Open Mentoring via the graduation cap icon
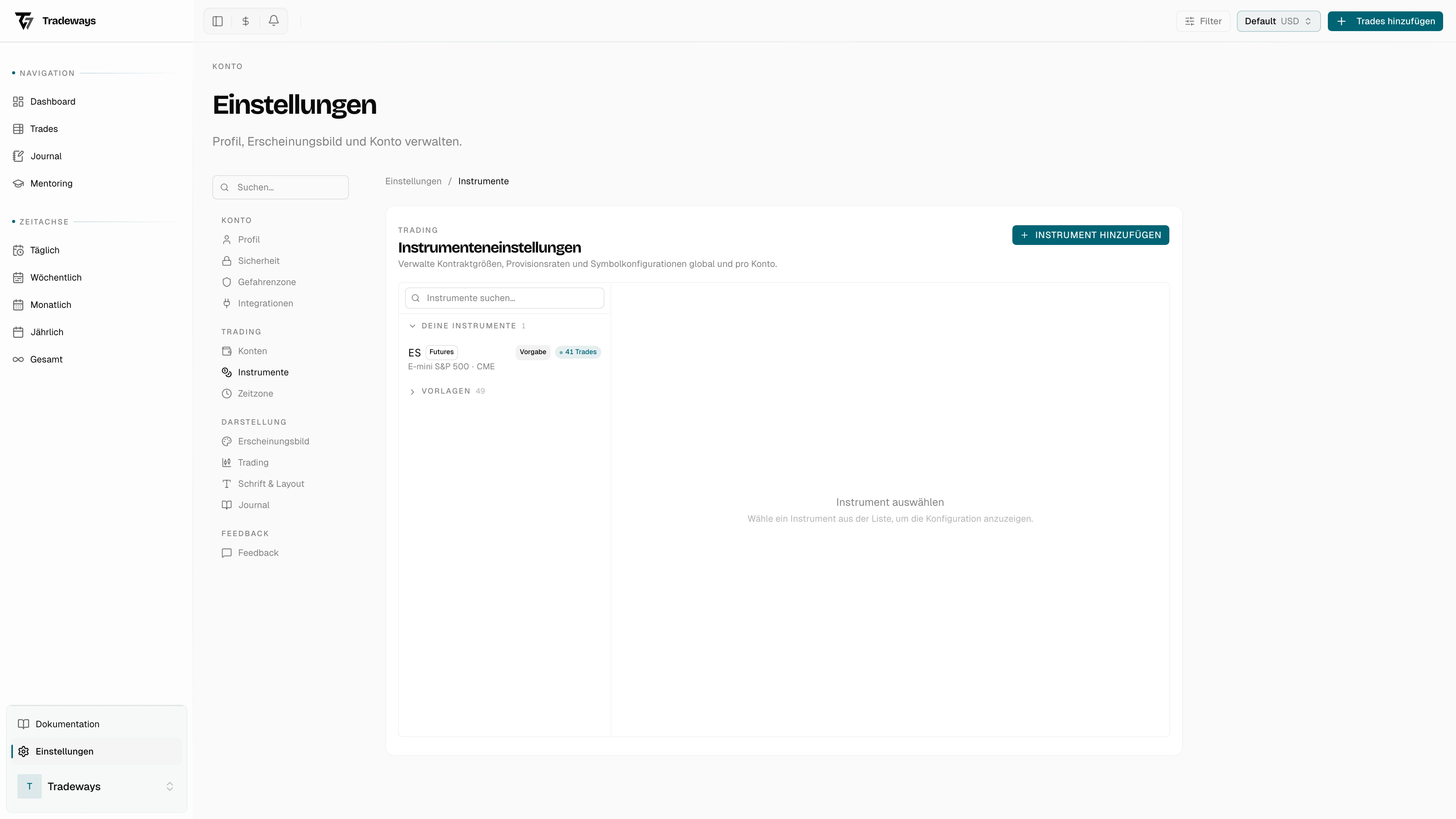 coord(19,183)
